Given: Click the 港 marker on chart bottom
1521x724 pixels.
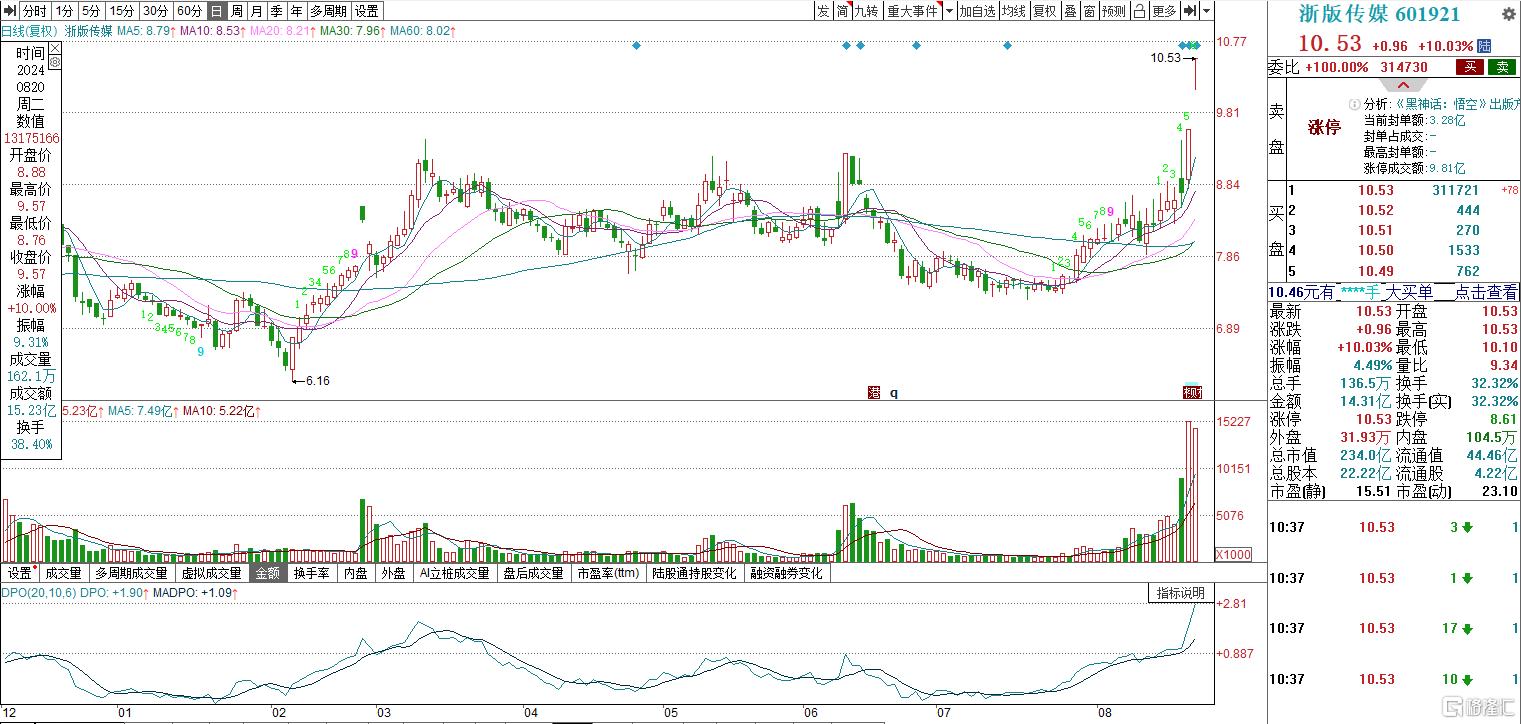Looking at the screenshot, I should [874, 393].
